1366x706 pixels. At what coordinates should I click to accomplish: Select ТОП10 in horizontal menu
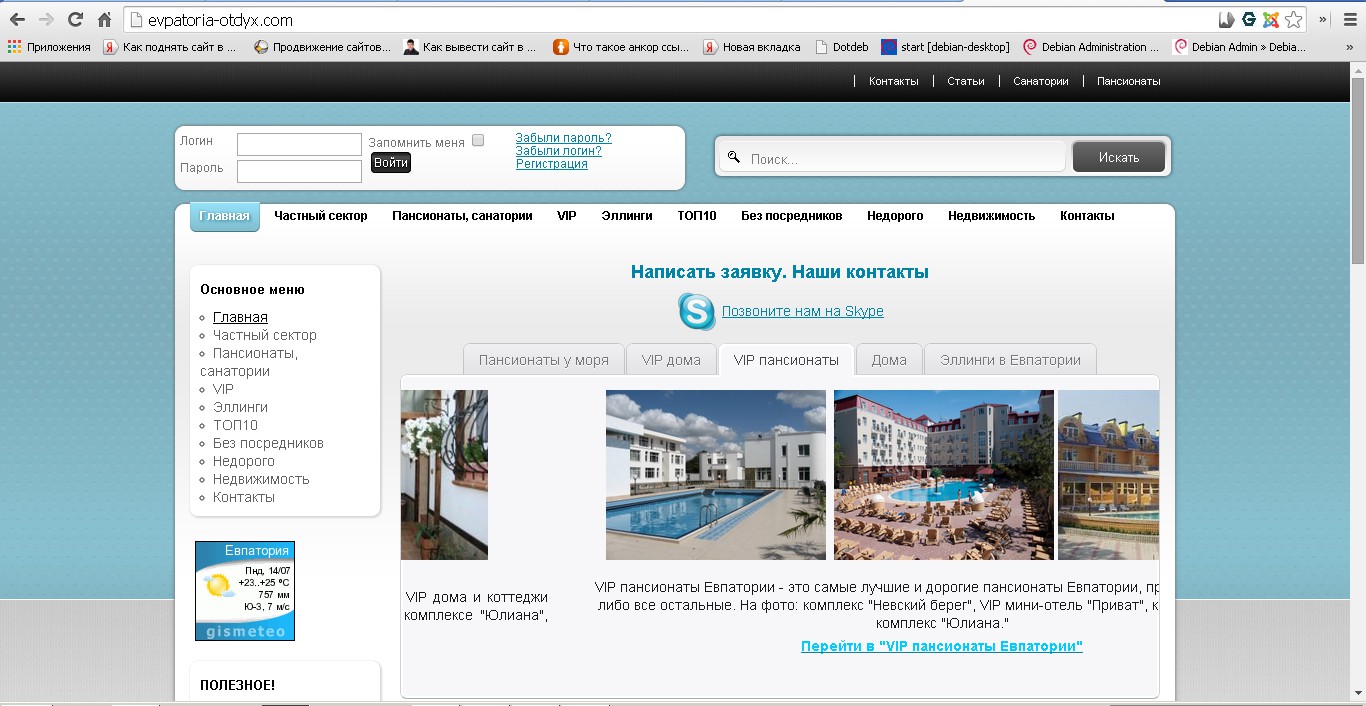coord(697,216)
